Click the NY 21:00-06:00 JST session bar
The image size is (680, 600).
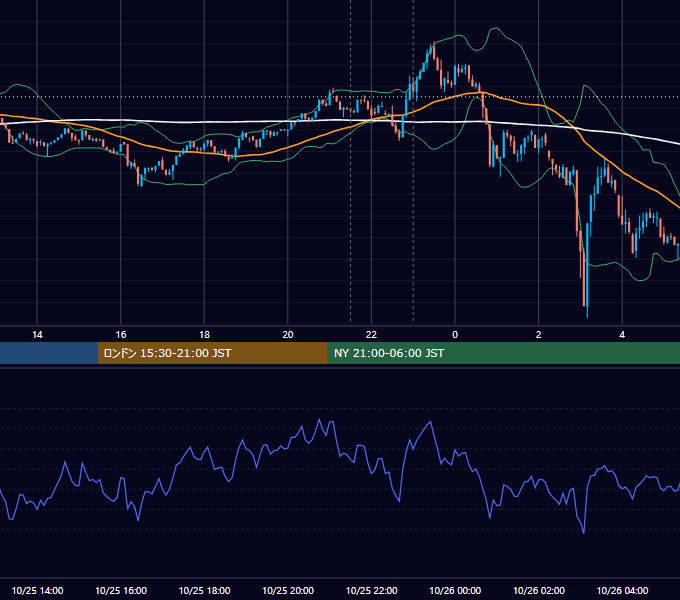tap(503, 353)
